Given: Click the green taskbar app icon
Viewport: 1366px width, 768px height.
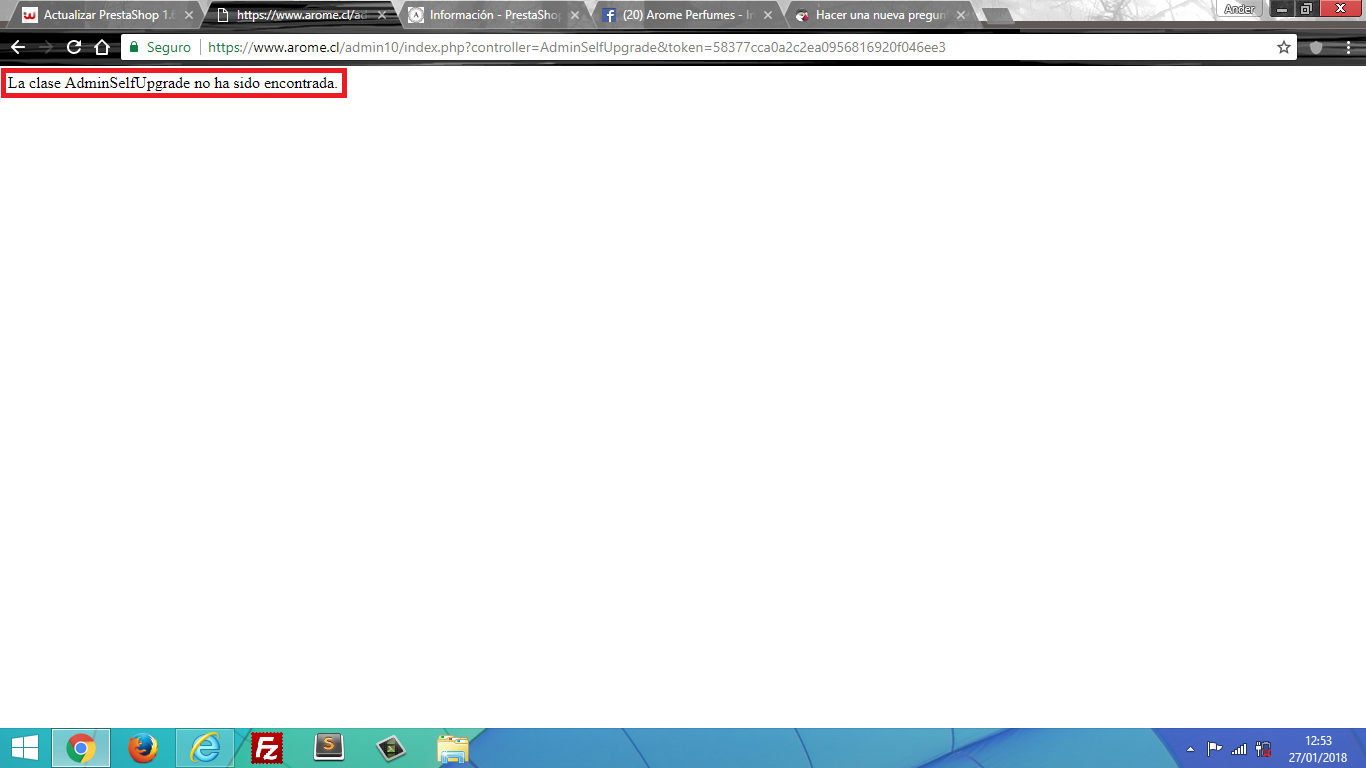Looking at the screenshot, I should pyautogui.click(x=391, y=748).
